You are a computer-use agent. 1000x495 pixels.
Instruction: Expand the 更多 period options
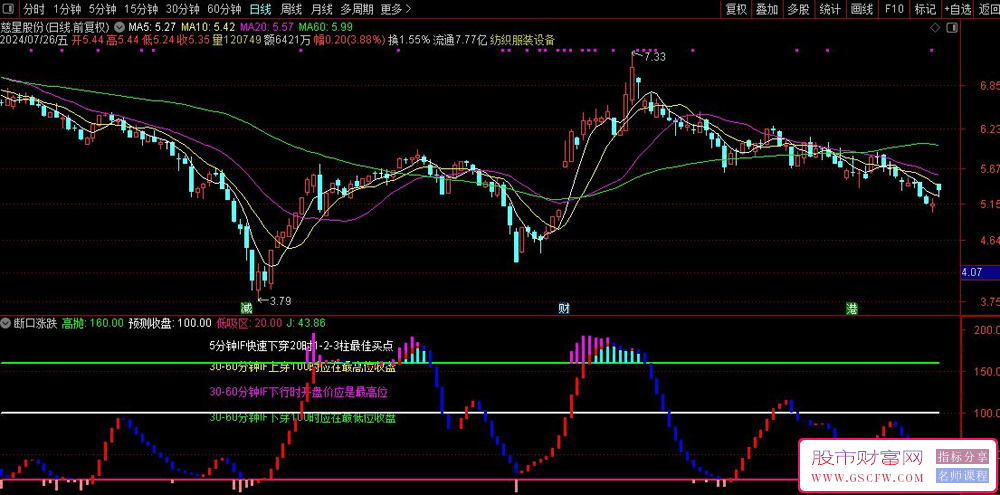pos(395,9)
